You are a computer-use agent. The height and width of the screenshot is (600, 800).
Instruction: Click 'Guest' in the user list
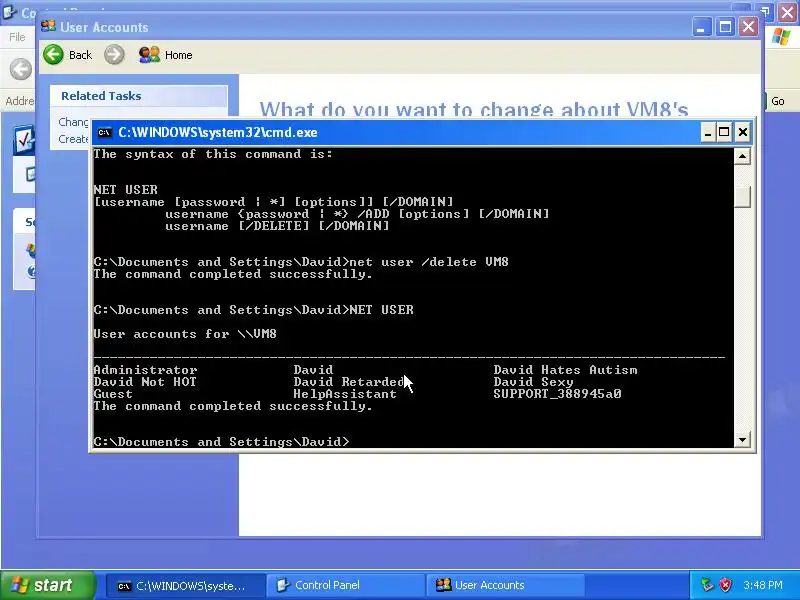[x=113, y=394]
